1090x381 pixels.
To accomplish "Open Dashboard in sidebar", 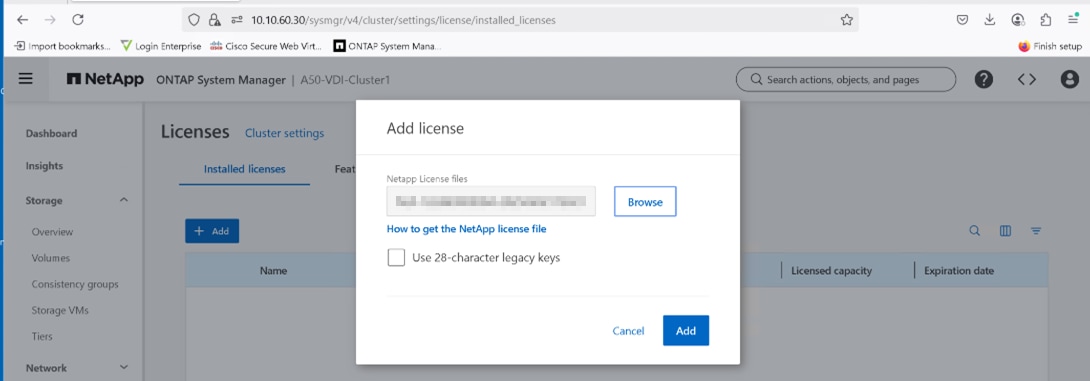I will (x=51, y=133).
